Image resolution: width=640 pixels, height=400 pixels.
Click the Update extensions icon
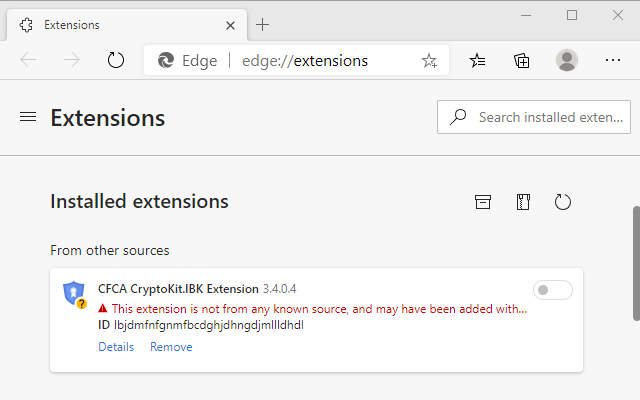[x=563, y=202]
